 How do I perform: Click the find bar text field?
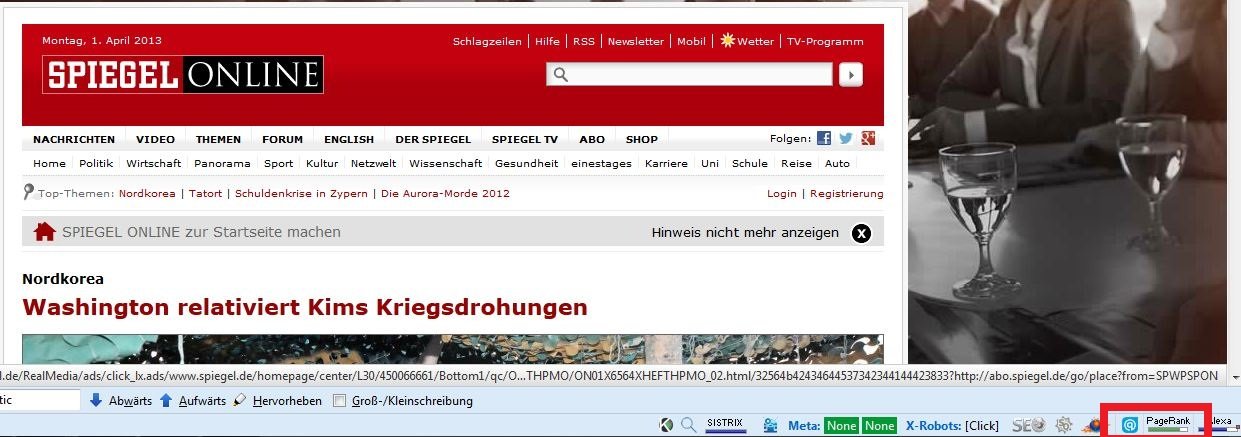[39, 400]
